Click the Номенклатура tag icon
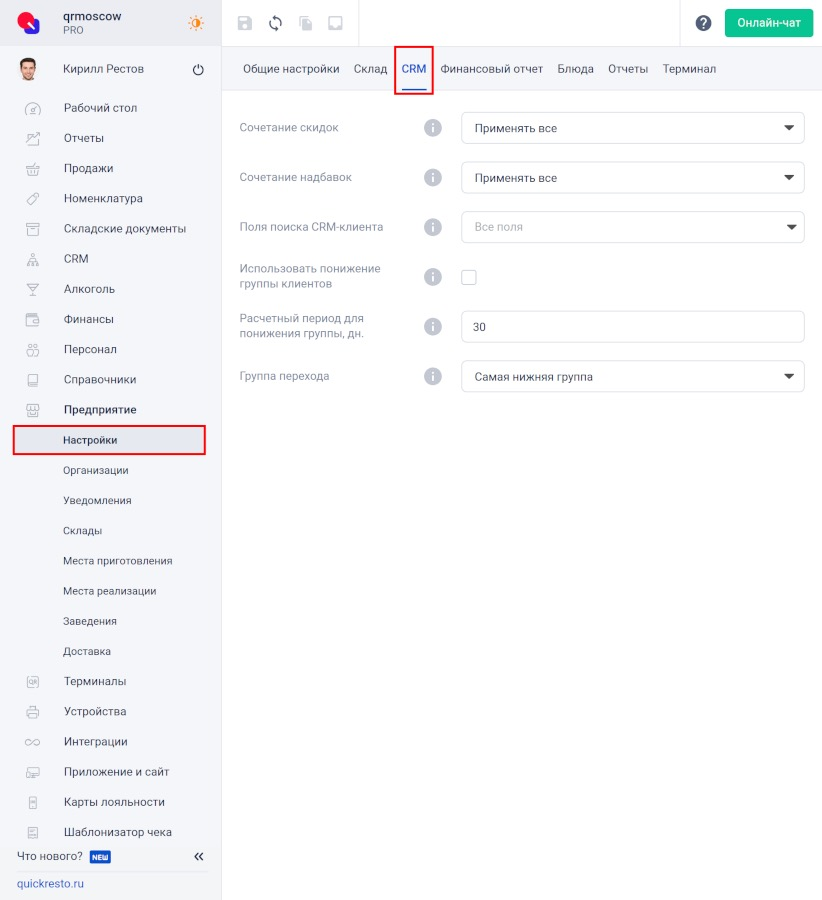The image size is (822, 900). coord(33,199)
